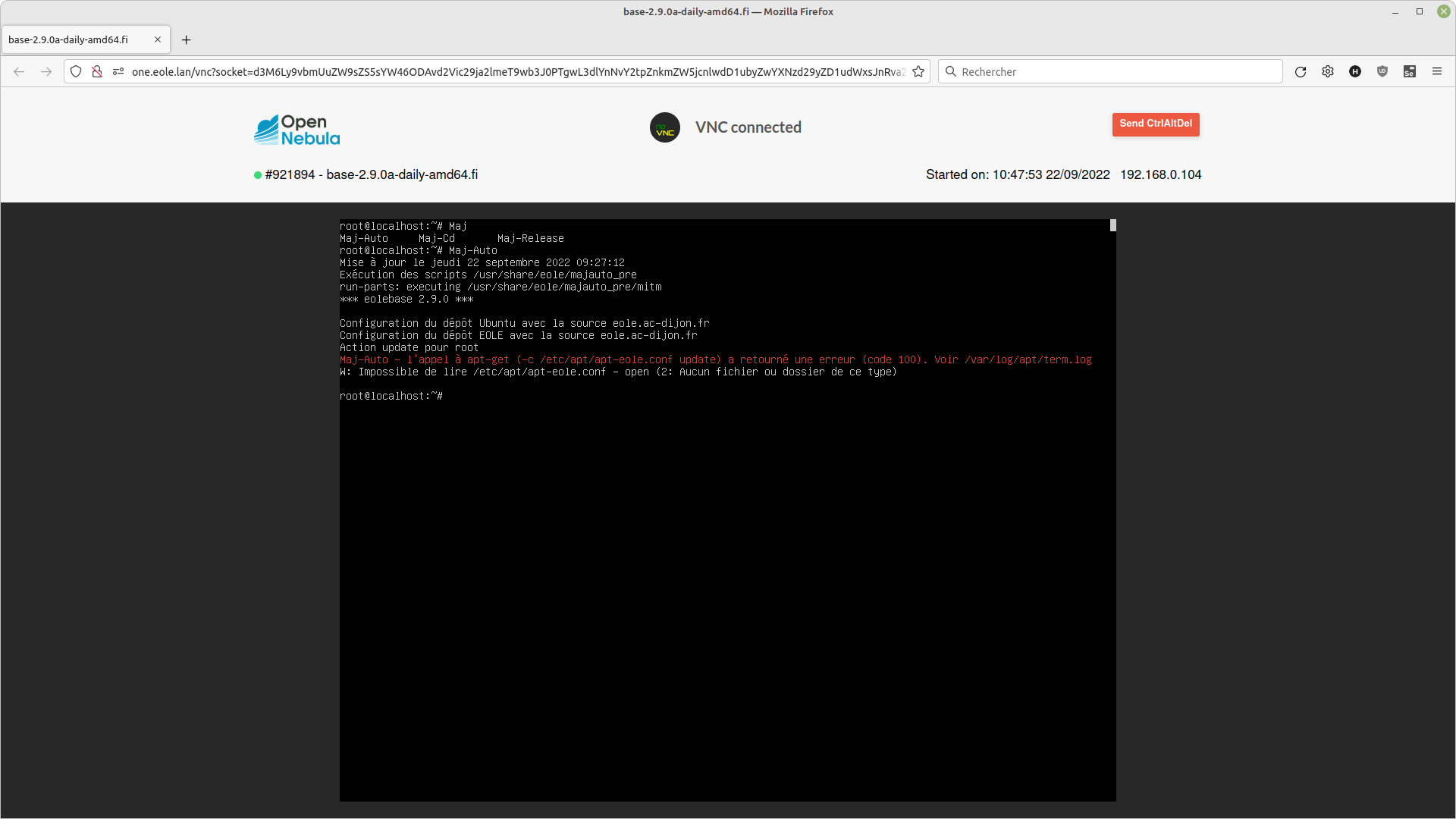Click inside the VNC terminal console

point(727,569)
